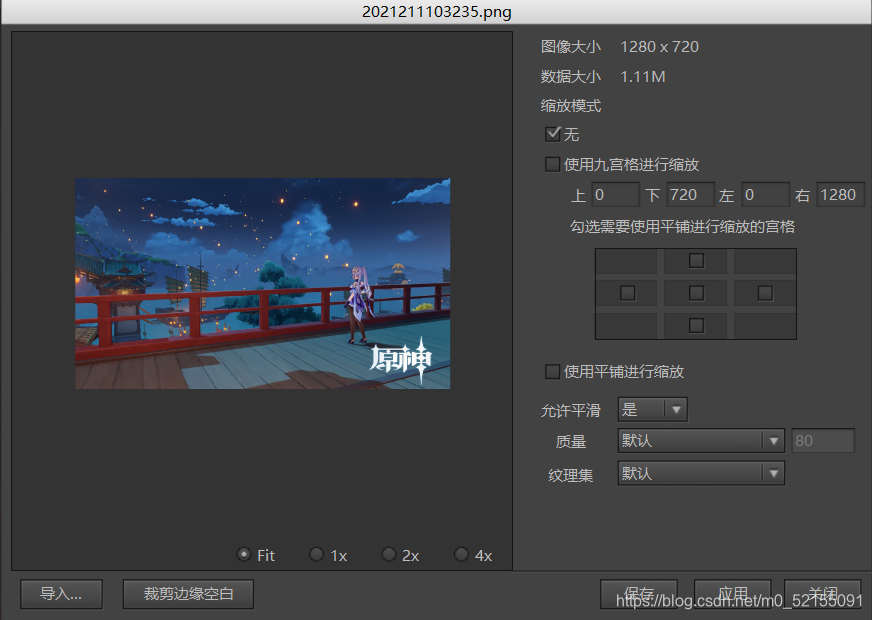This screenshot has height=620, width=872.
Task: Open the 纹理集 texture atlas dropdown
Action: [x=701, y=474]
